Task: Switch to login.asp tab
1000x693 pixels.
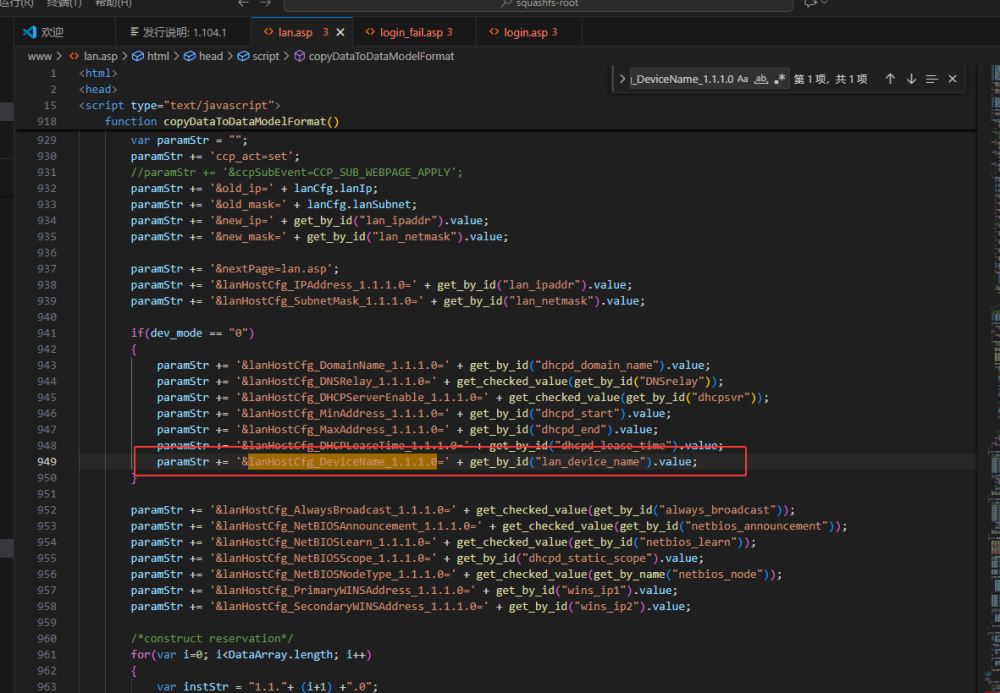Action: coord(524,32)
